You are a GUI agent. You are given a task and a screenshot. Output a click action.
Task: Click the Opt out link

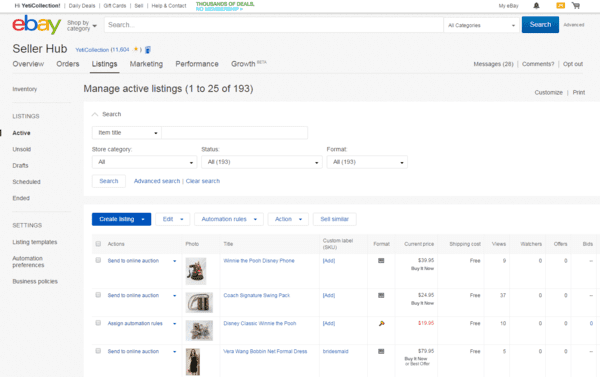573,64
